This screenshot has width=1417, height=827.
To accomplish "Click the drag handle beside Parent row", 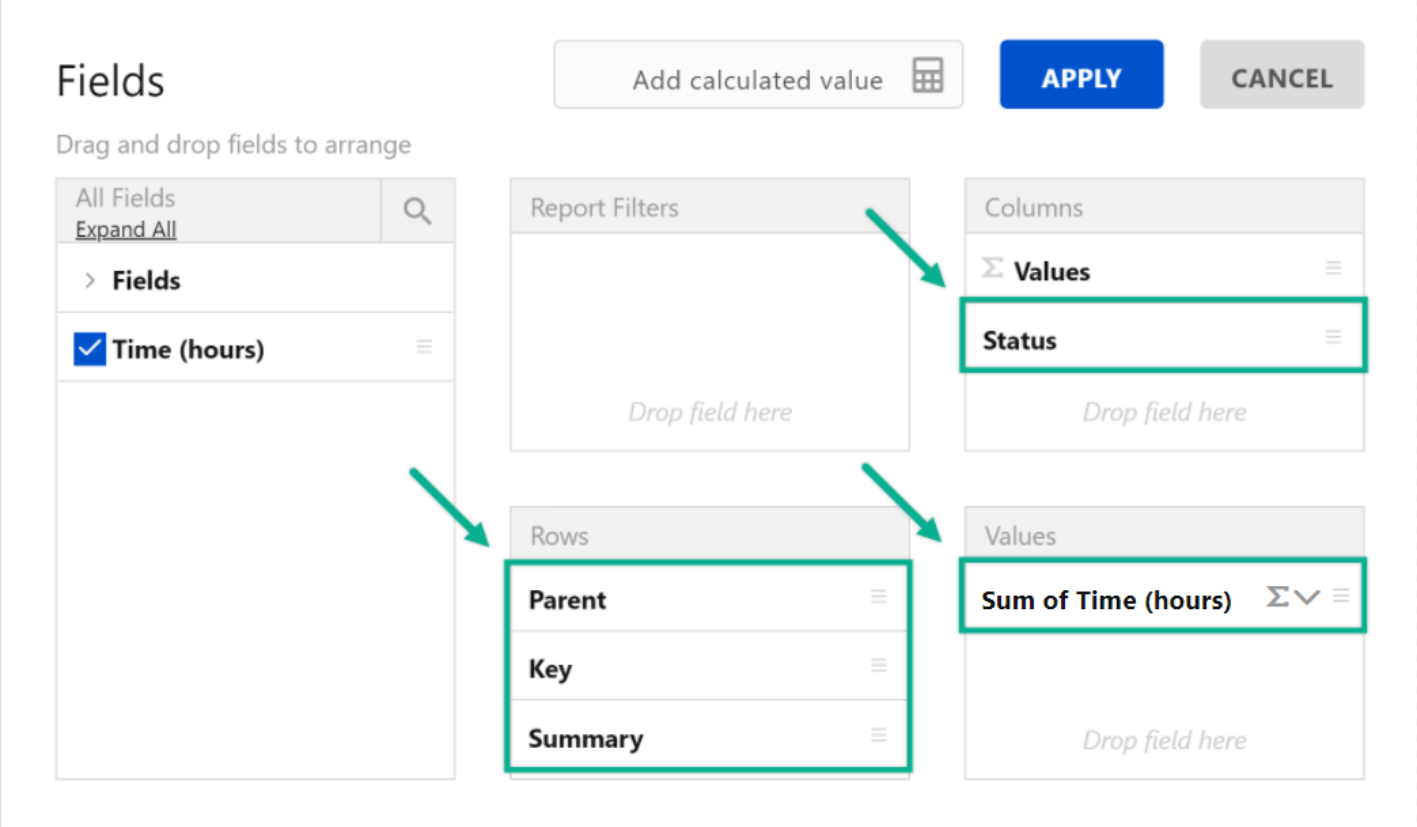I will coord(878,597).
